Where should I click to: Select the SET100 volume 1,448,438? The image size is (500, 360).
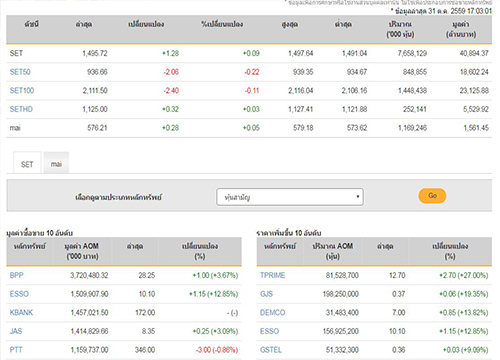413,91
